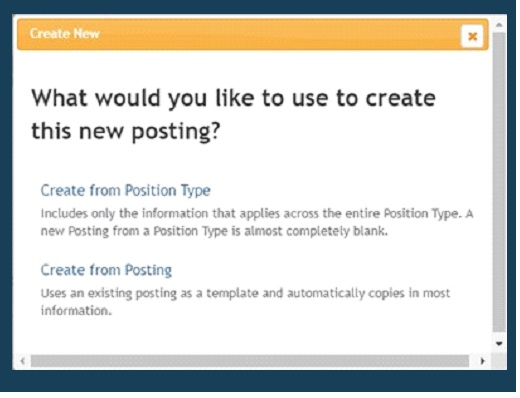Choose the Create from Posting link

(107, 272)
